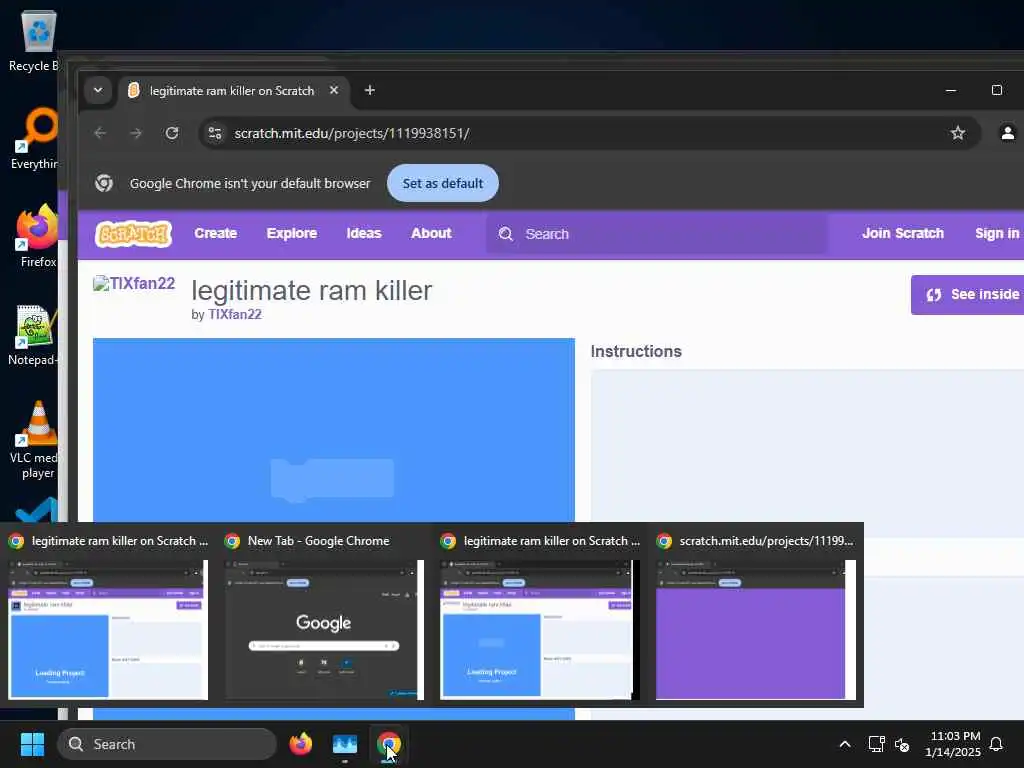
Task: Reload the Scratch project page
Action: click(x=172, y=133)
